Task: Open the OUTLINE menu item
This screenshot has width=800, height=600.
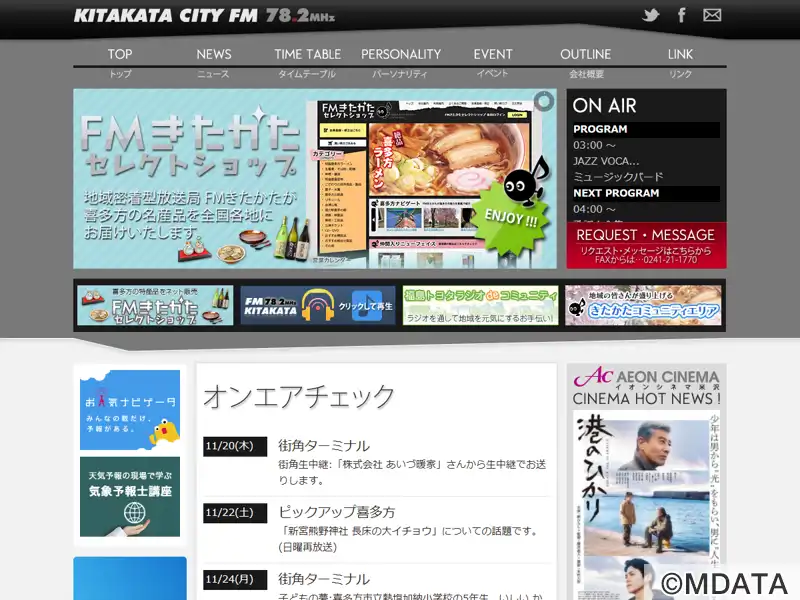Action: 586,54
